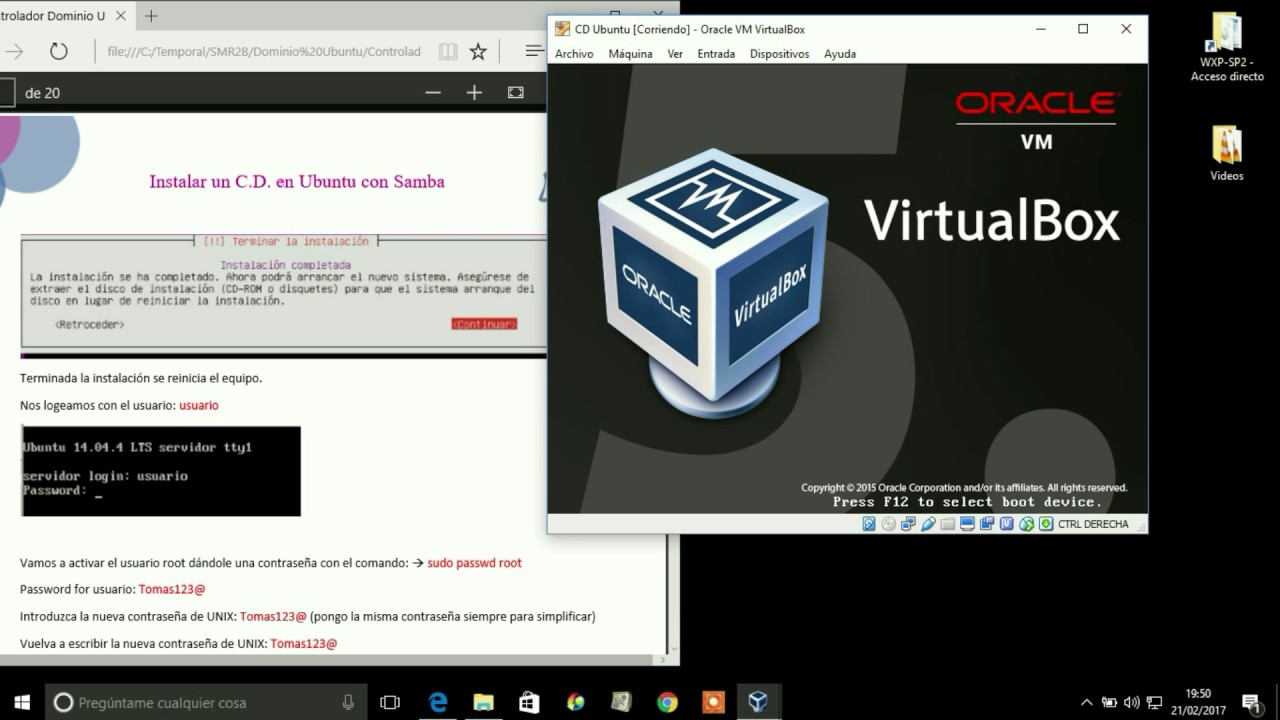Screen dimensions: 1280x720
Task: Open the Archivo menu in VirtualBox
Action: click(x=574, y=54)
